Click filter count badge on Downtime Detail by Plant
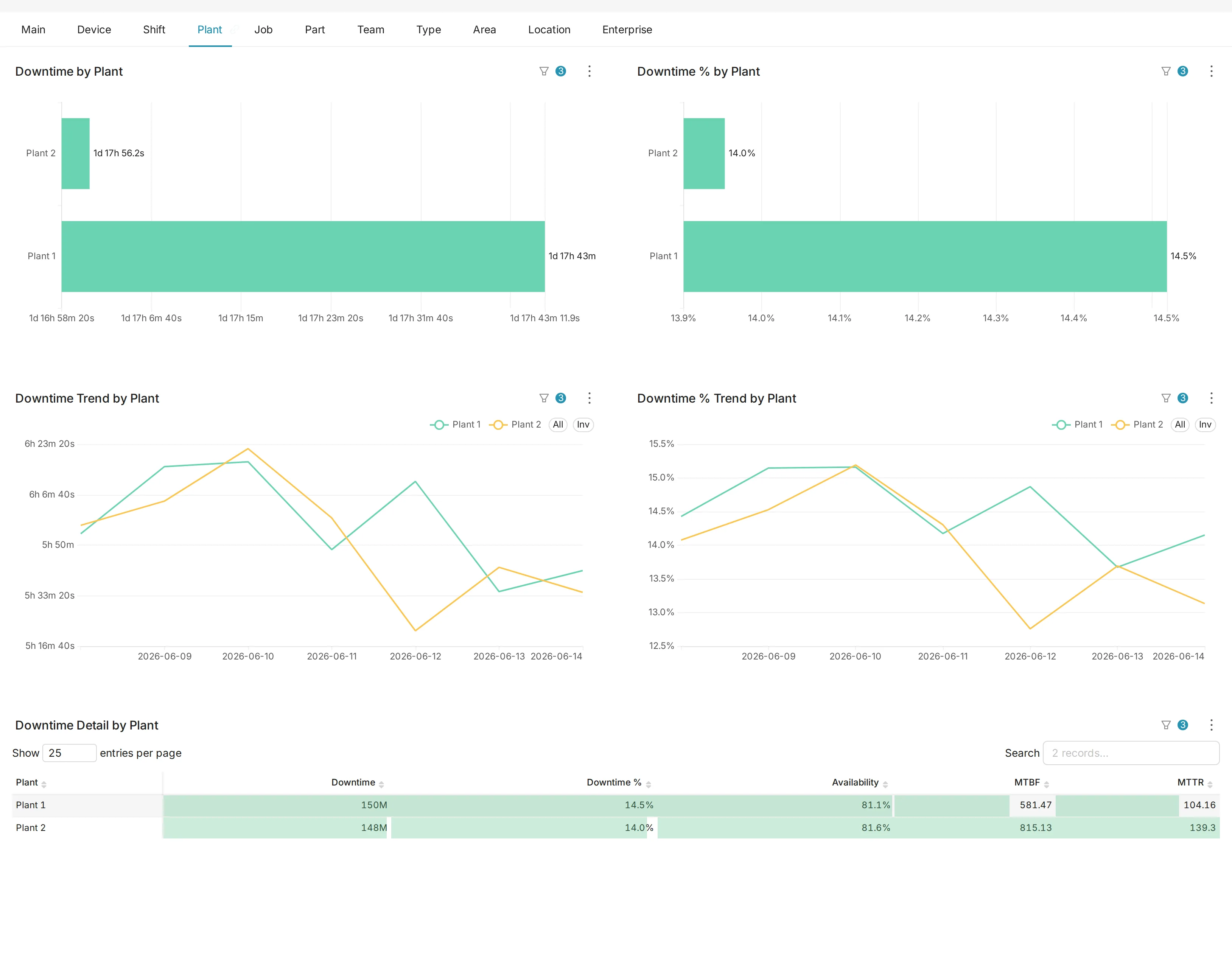Viewport: 1232px width, 955px height. 1183,725
